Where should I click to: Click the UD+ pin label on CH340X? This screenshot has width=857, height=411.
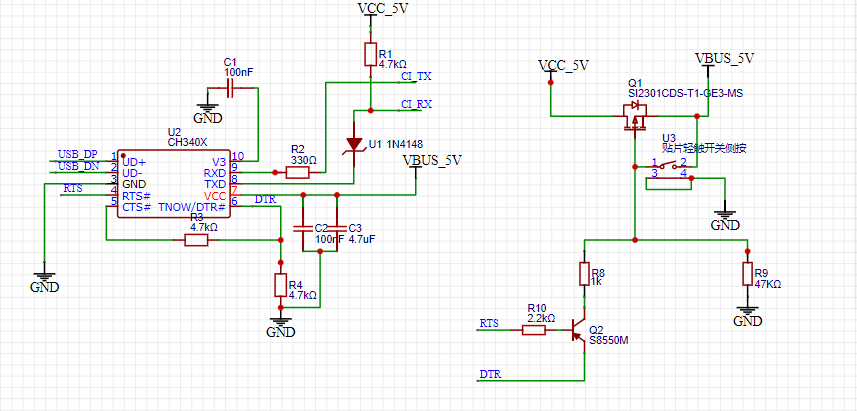[x=134, y=162]
